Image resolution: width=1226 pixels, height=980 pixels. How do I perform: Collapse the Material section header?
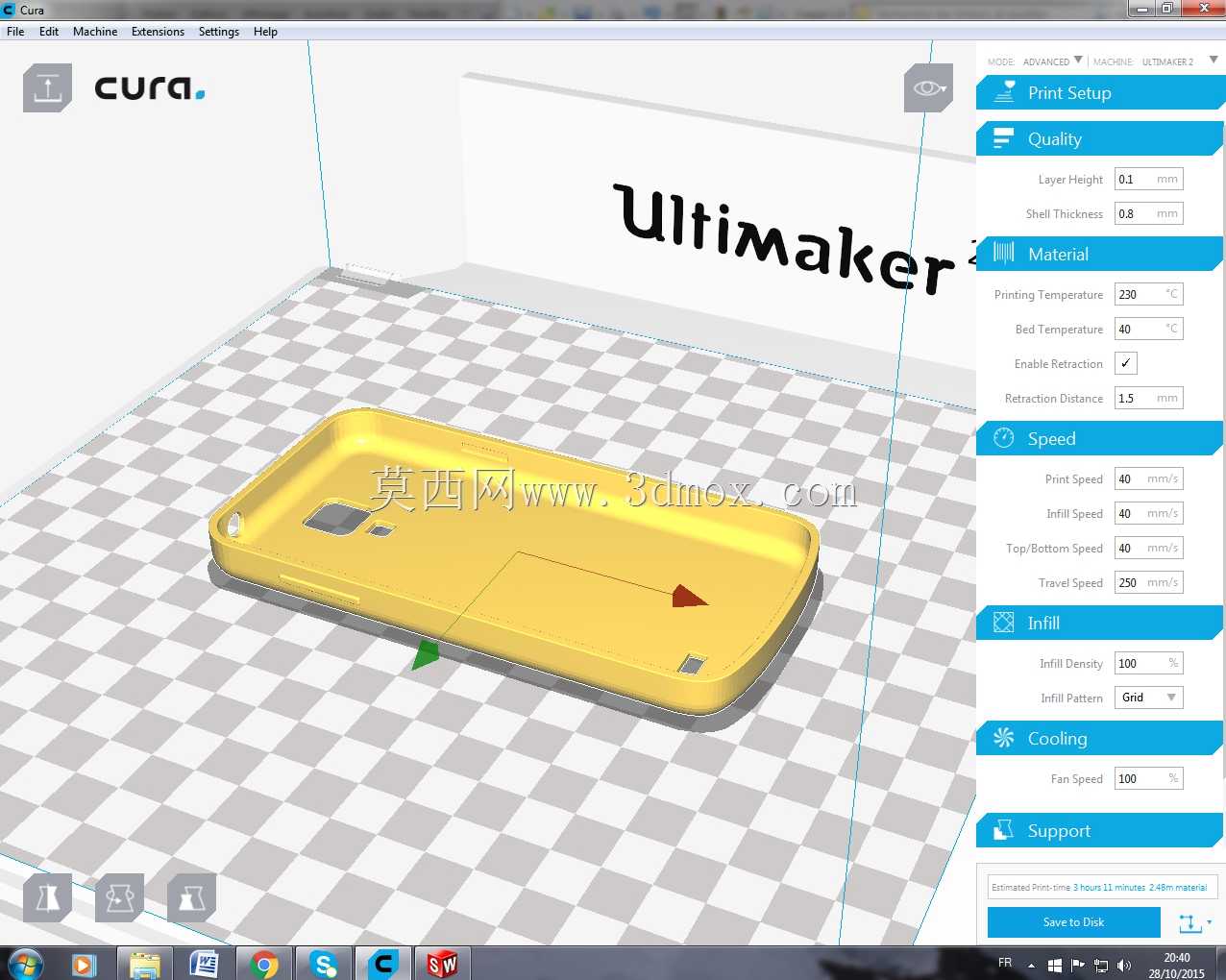click(x=1099, y=254)
